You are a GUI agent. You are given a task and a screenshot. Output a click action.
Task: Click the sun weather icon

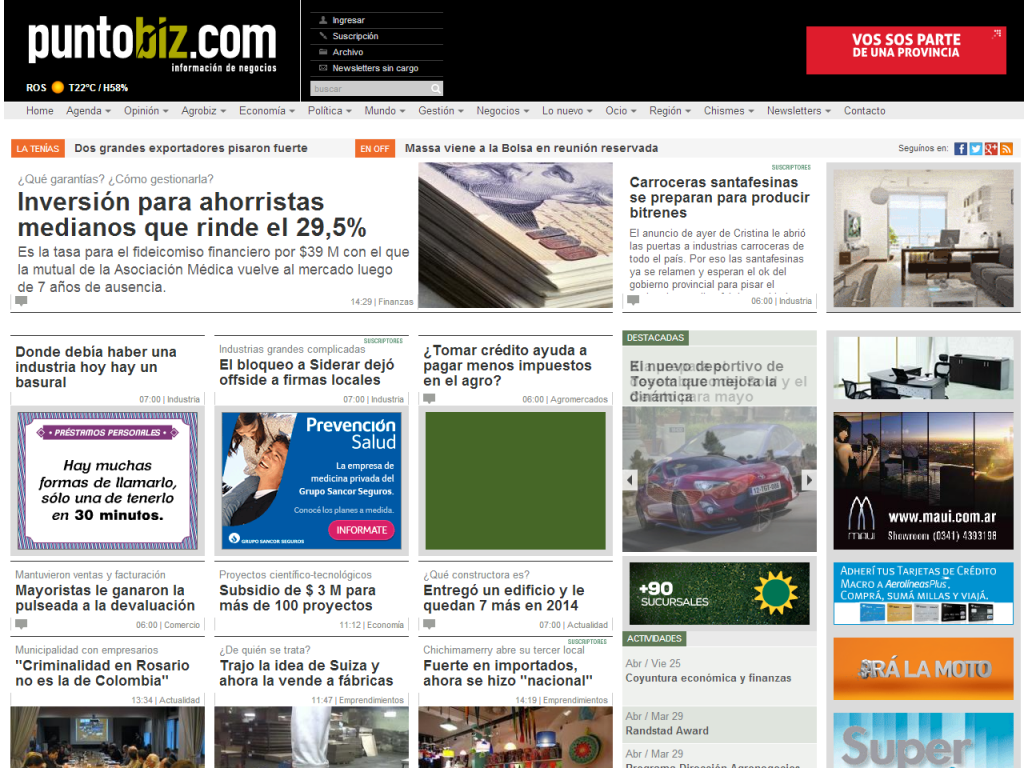(57, 88)
